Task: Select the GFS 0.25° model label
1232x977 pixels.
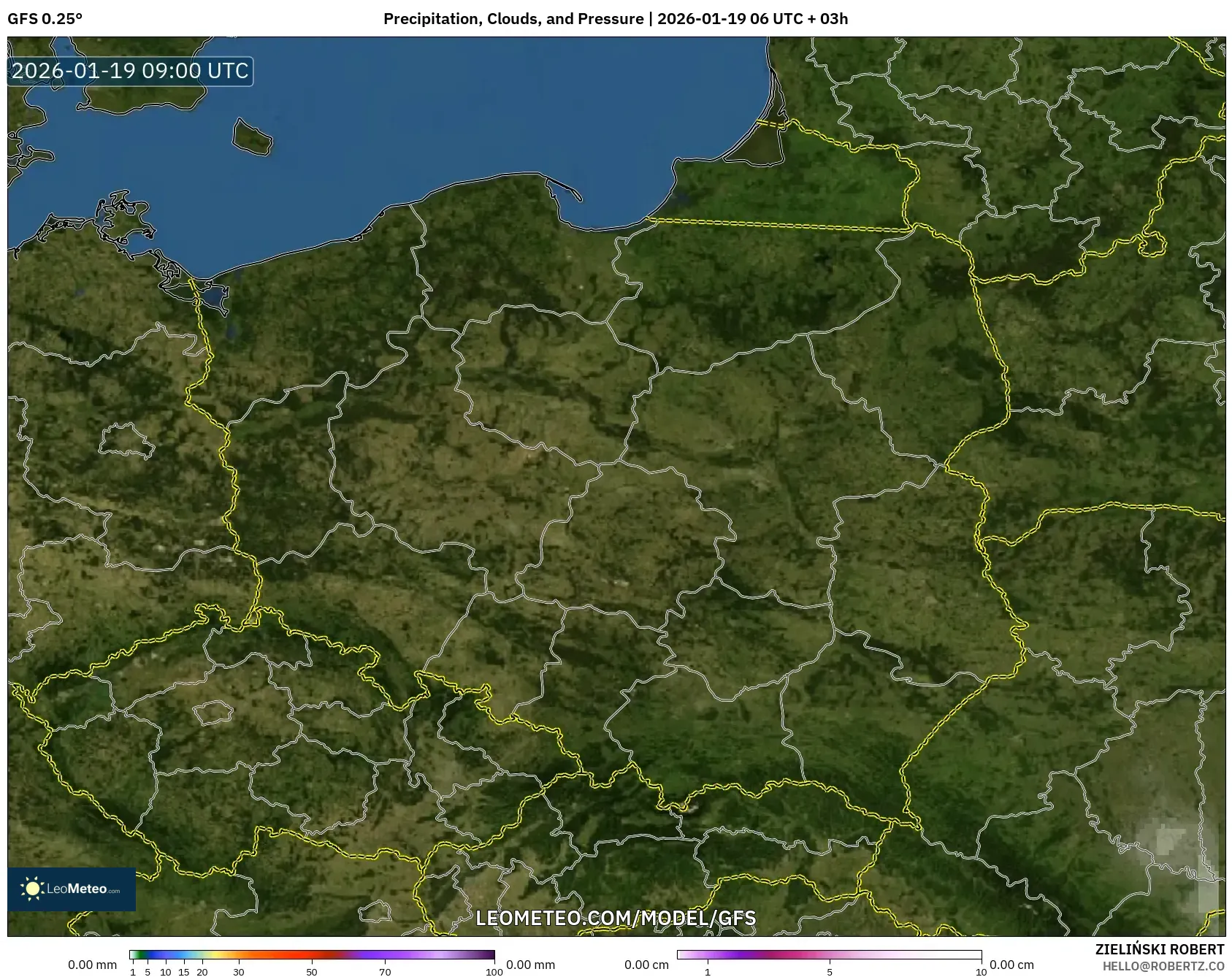Action: 45,20
